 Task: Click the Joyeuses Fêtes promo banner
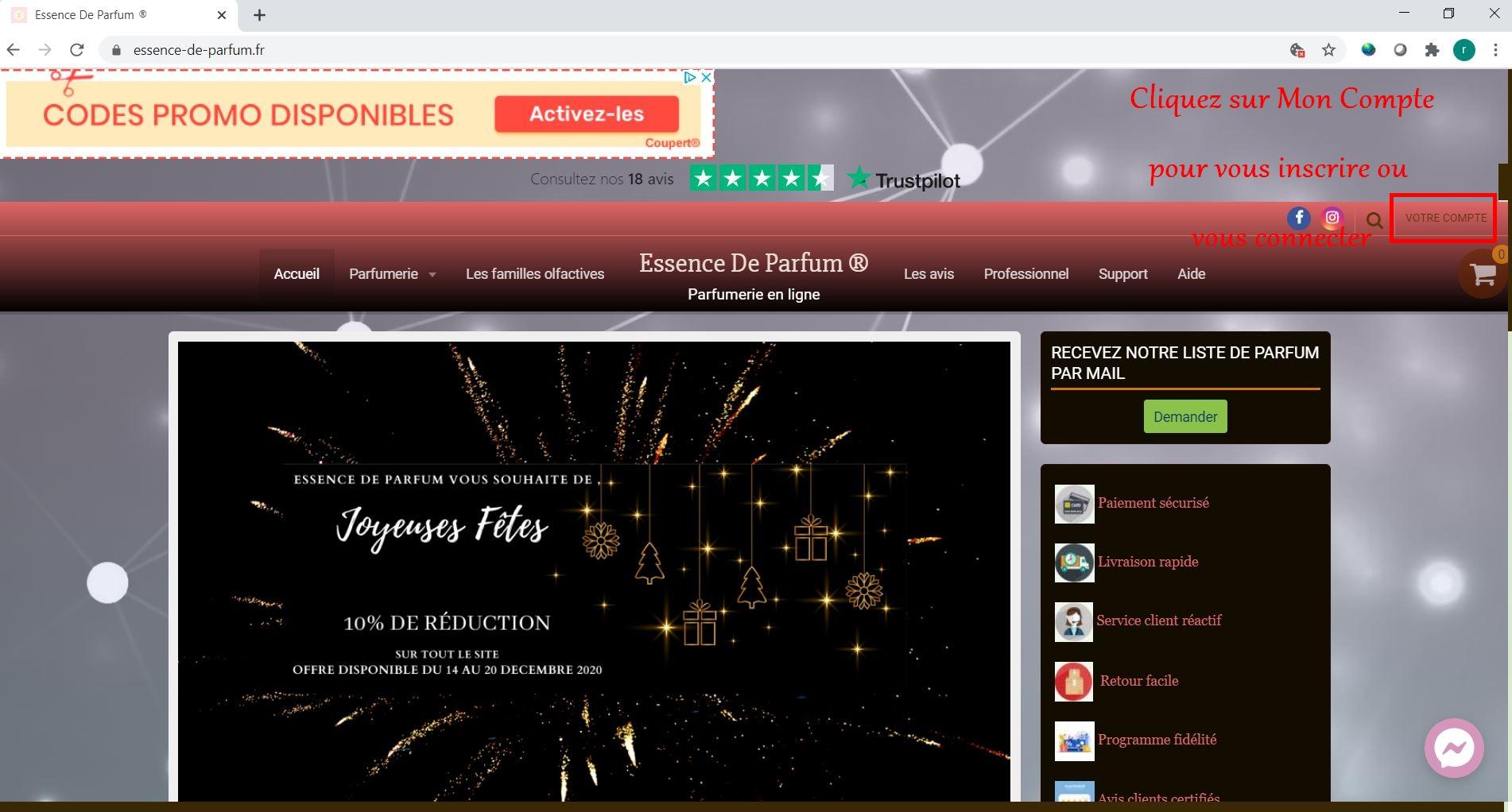pos(594,571)
